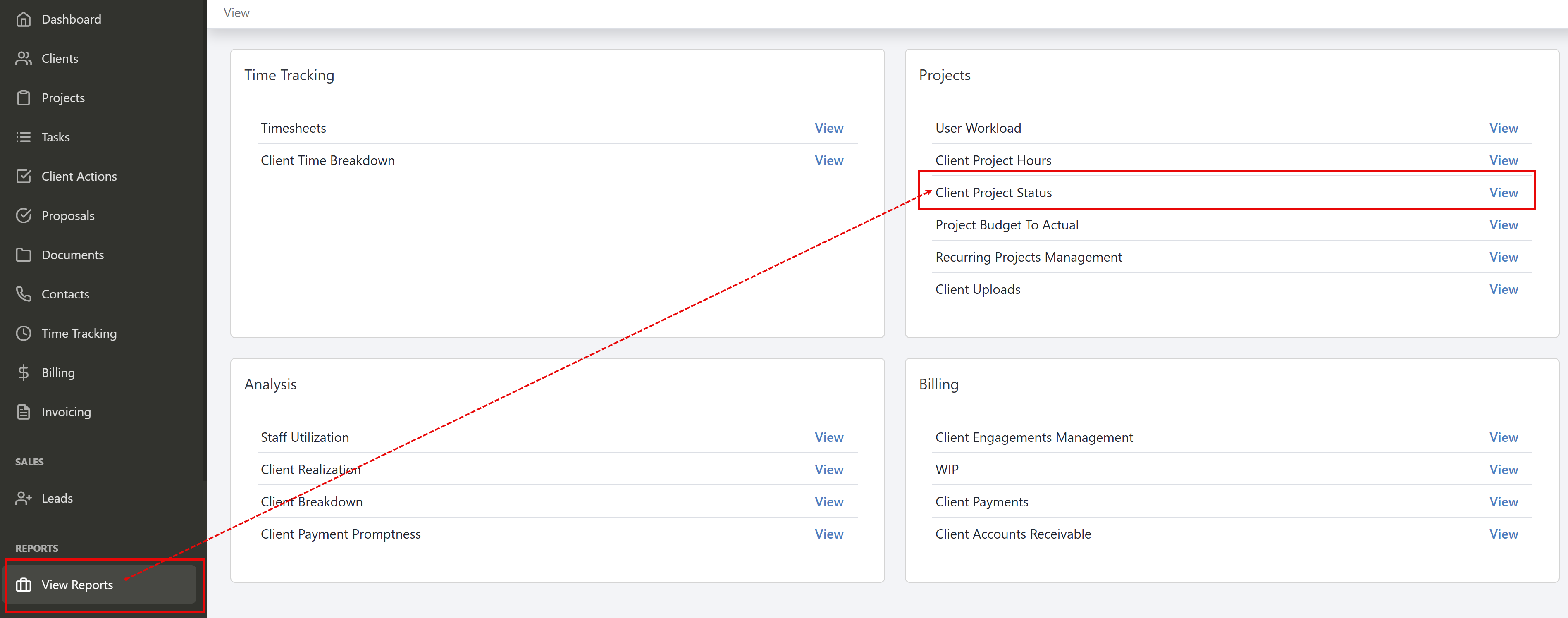Select the Contacts phone icon
The image size is (1568, 618).
coord(24,293)
